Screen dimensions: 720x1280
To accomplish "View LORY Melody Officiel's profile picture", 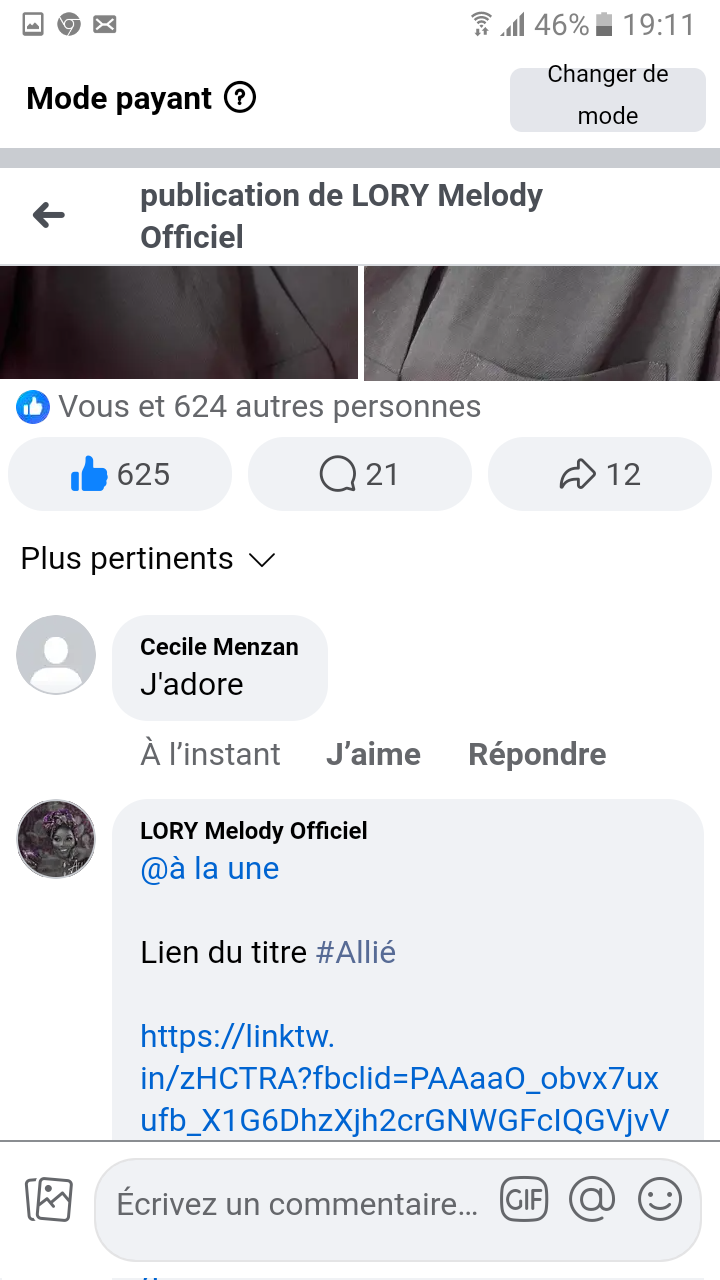I will tap(56, 839).
